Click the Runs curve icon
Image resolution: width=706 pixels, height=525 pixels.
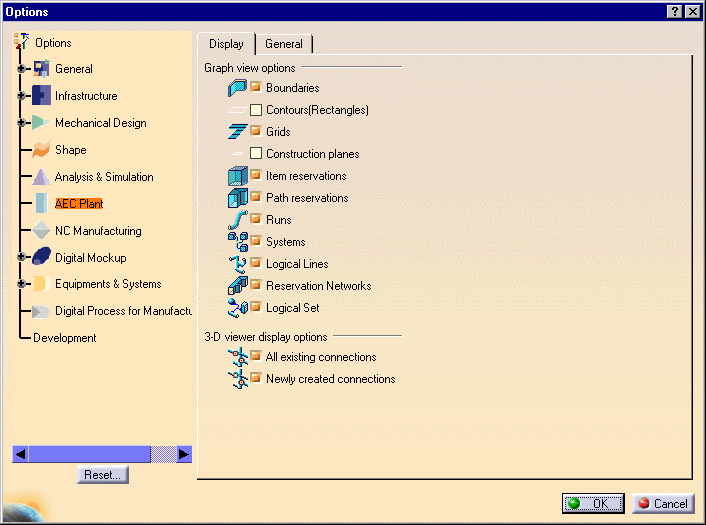point(237,220)
